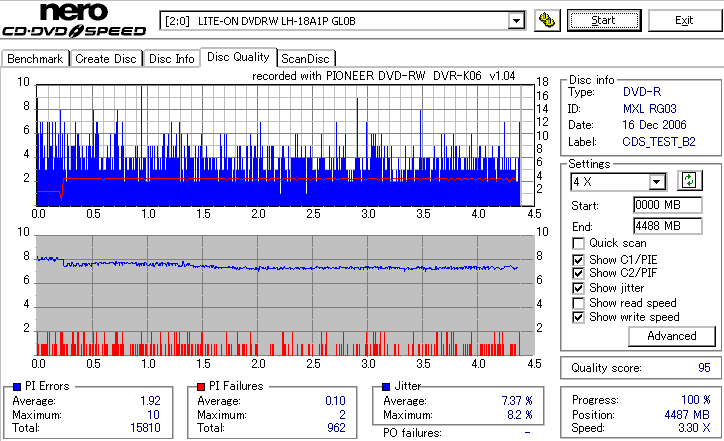Click the Start position field 0000 MB
This screenshot has width=724, height=441.
(668, 205)
